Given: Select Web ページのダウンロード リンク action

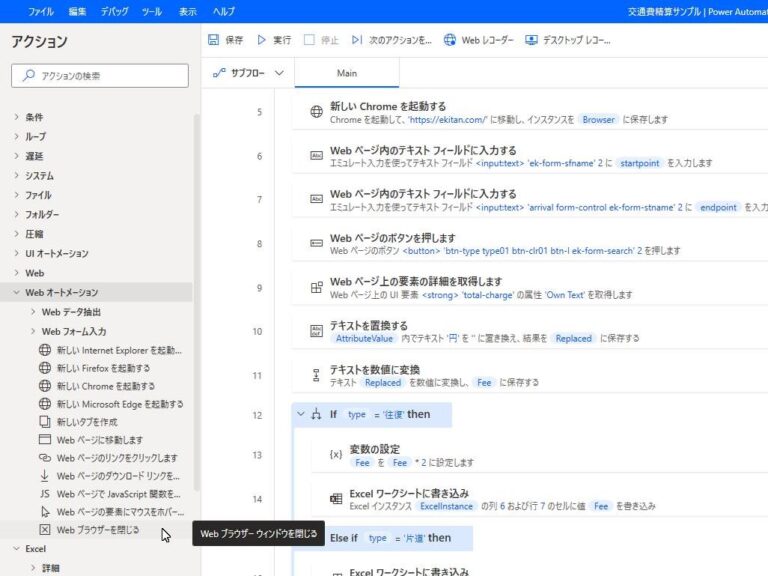Looking at the screenshot, I should pyautogui.click(x=110, y=476).
